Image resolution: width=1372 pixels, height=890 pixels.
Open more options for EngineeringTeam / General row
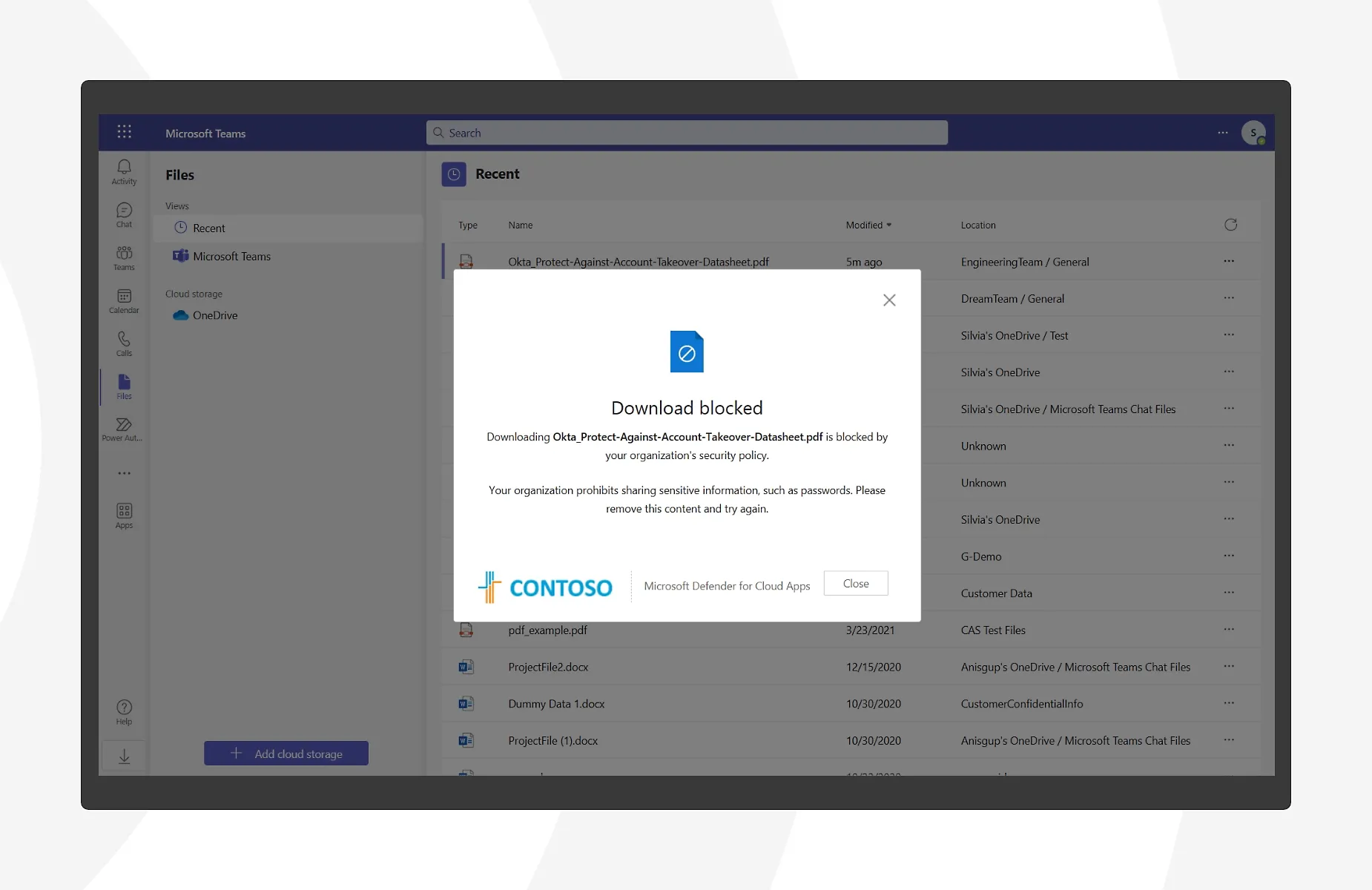coord(1229,261)
